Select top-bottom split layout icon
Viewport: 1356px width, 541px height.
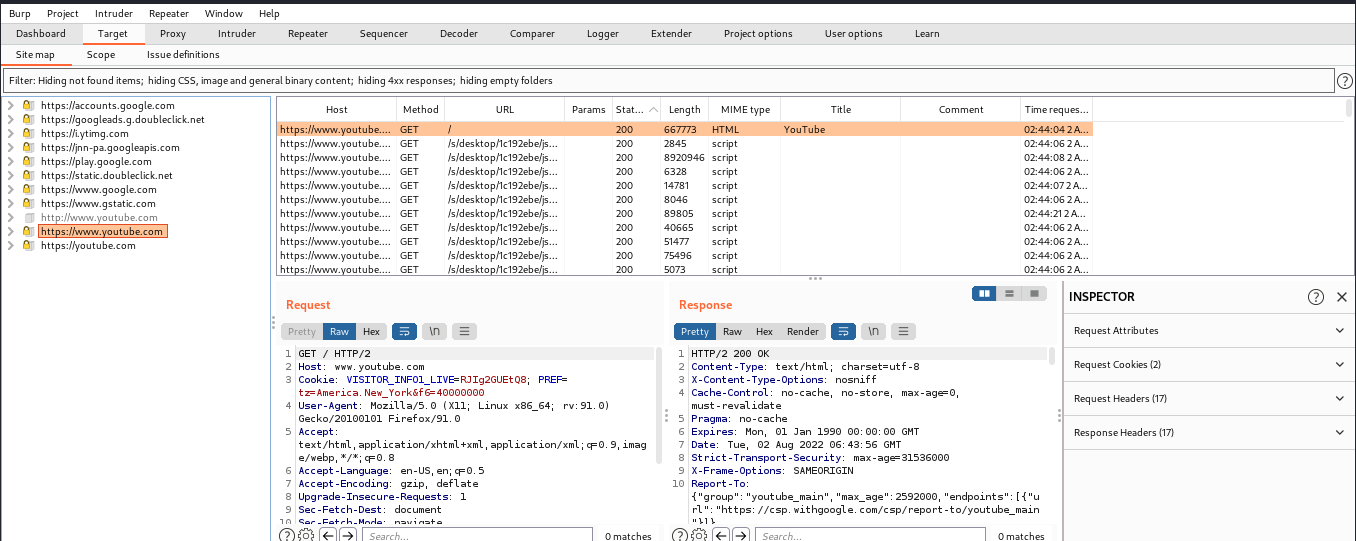coord(1010,293)
